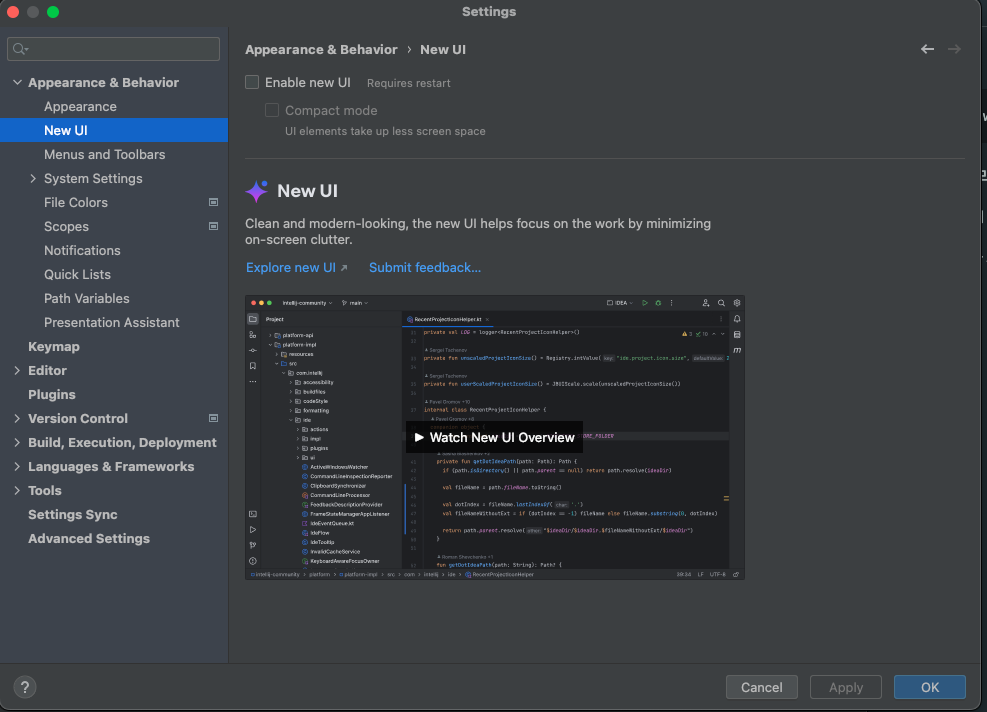Click the debug bug icon in preview toolbar

pos(658,303)
